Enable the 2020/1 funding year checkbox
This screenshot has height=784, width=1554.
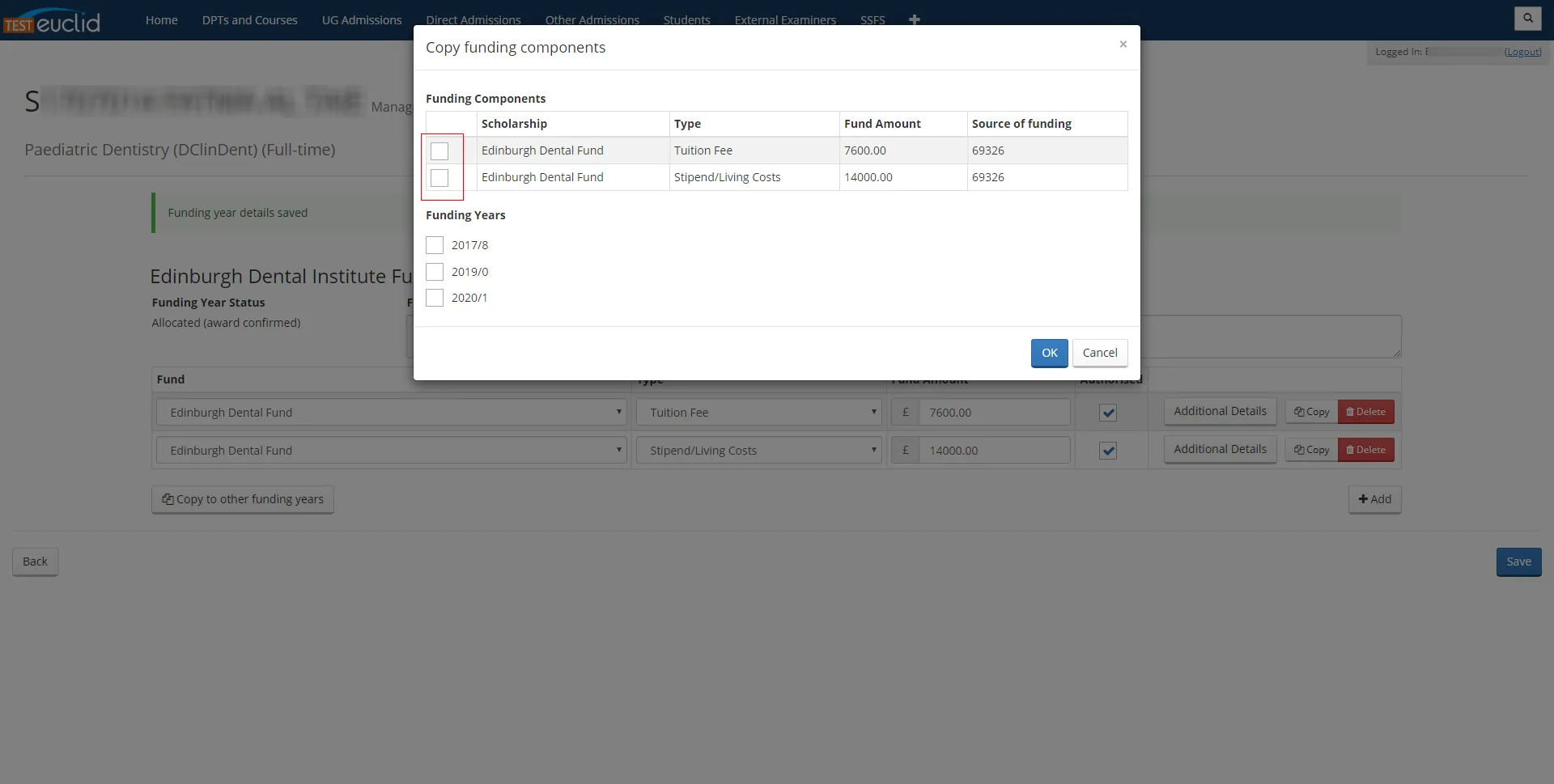pyautogui.click(x=435, y=298)
